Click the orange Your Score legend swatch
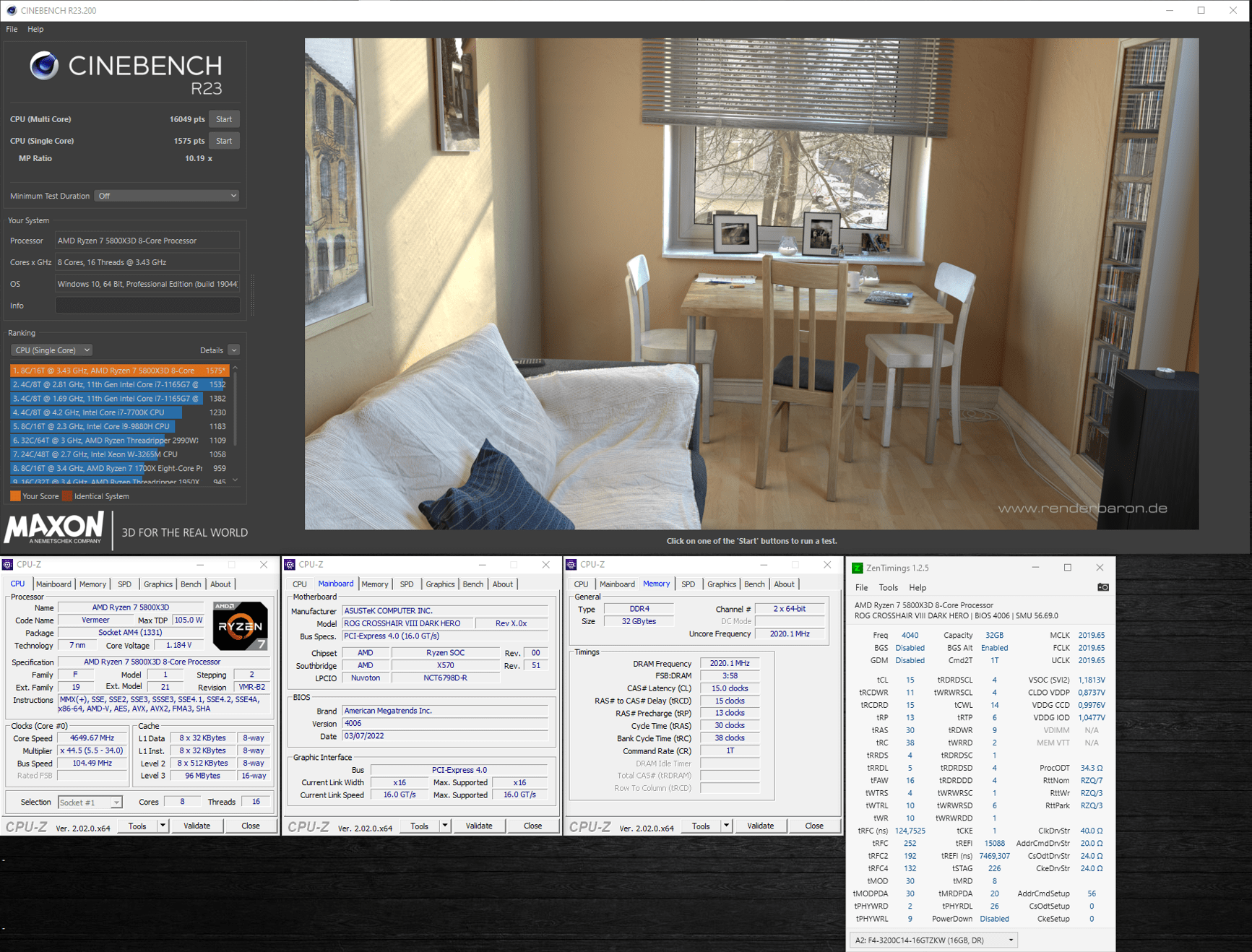Image resolution: width=1252 pixels, height=952 pixels. click(x=15, y=496)
